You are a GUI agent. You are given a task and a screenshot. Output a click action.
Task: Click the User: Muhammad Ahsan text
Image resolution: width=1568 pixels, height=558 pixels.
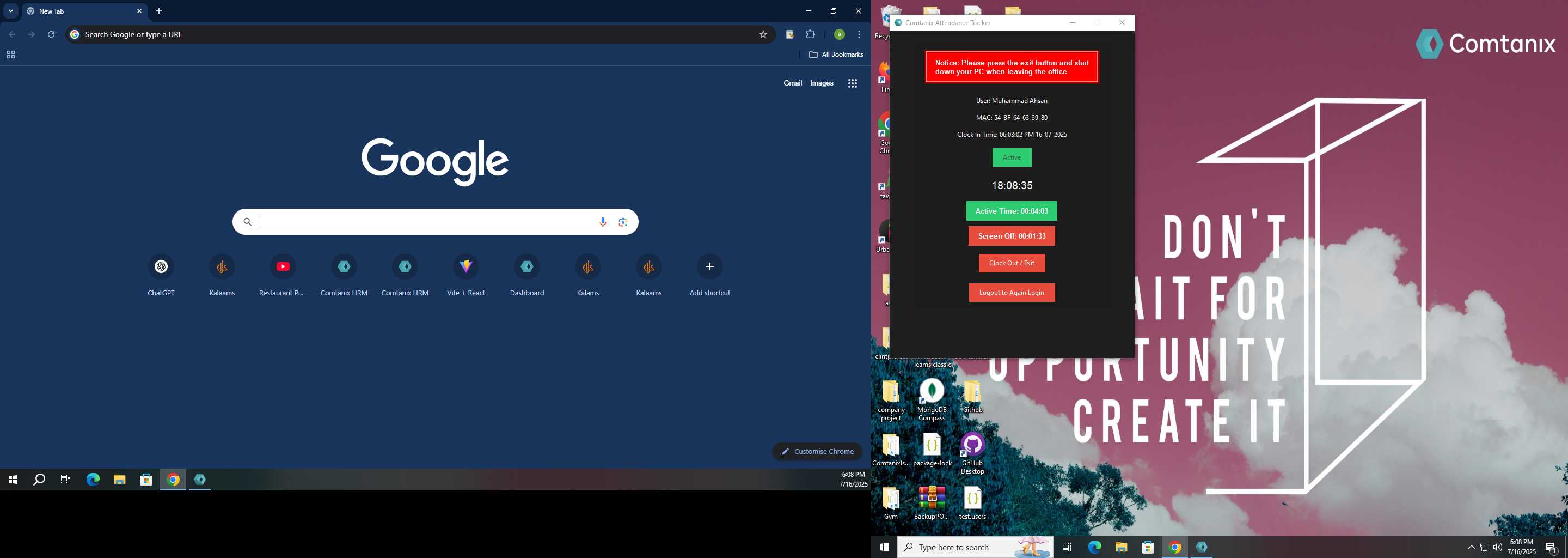pyautogui.click(x=1012, y=100)
